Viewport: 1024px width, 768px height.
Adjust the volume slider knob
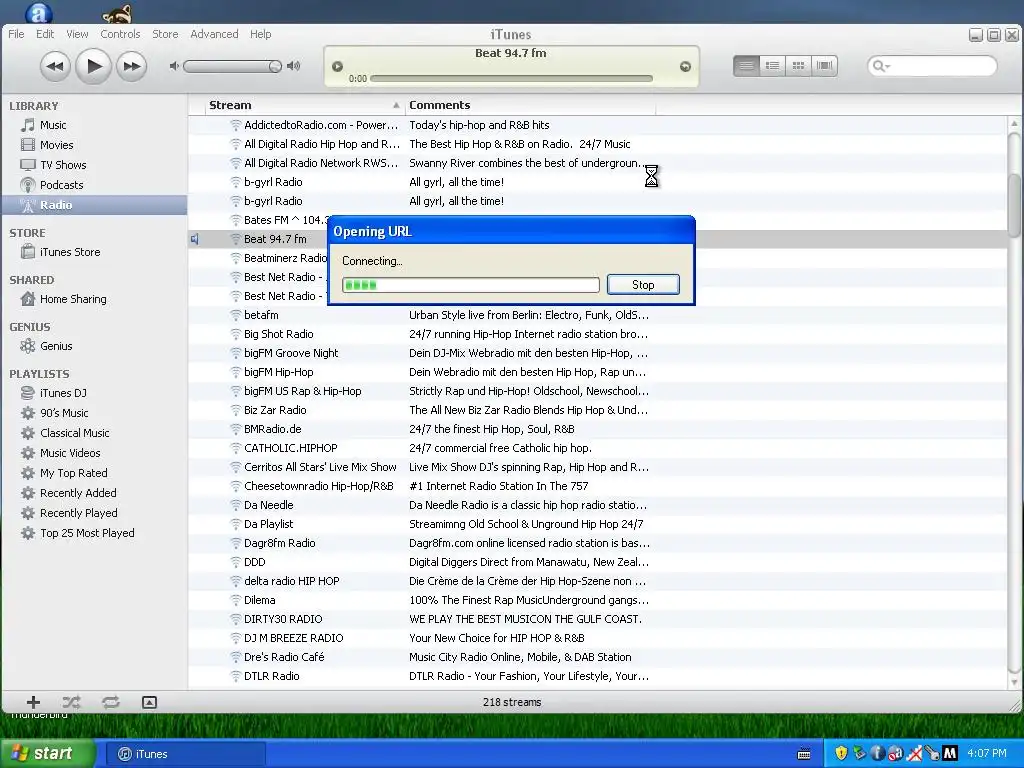click(275, 66)
